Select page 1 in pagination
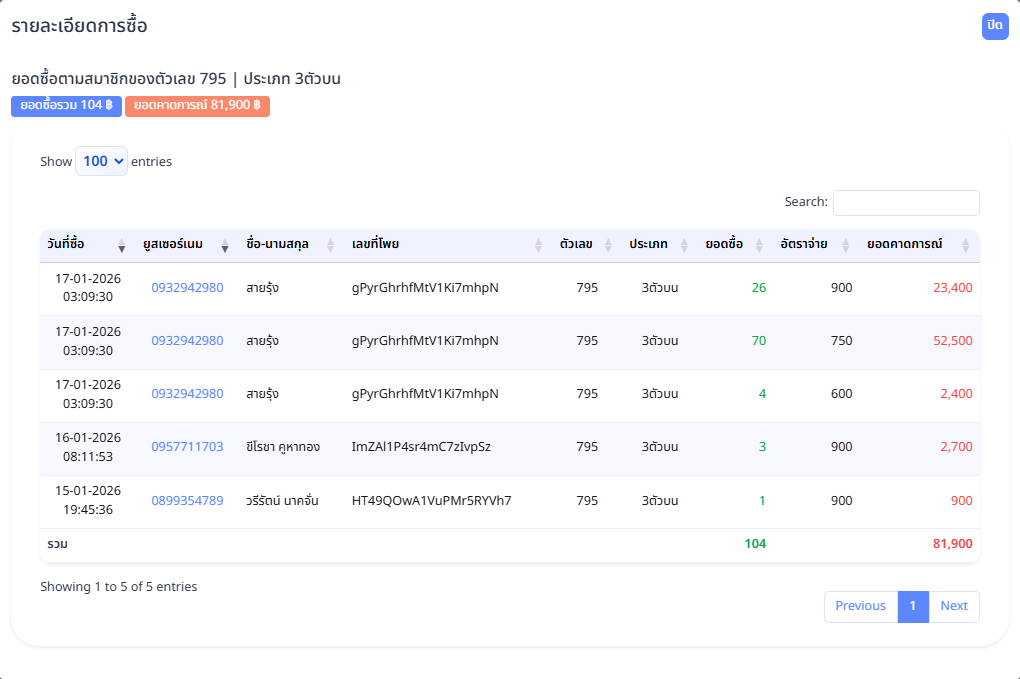Screen dimensions: 1020x679 point(913,606)
